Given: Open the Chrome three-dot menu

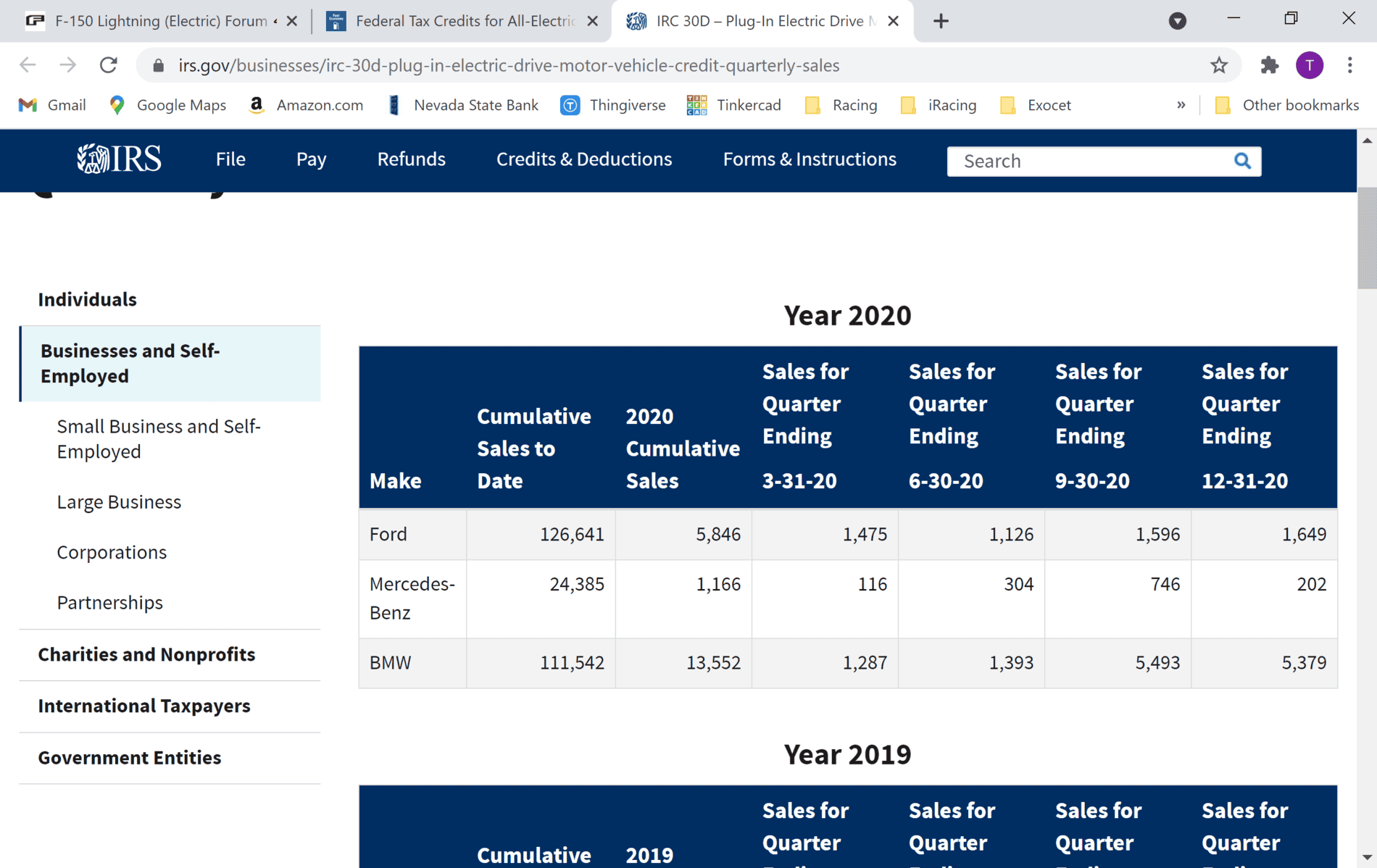Looking at the screenshot, I should (x=1349, y=65).
